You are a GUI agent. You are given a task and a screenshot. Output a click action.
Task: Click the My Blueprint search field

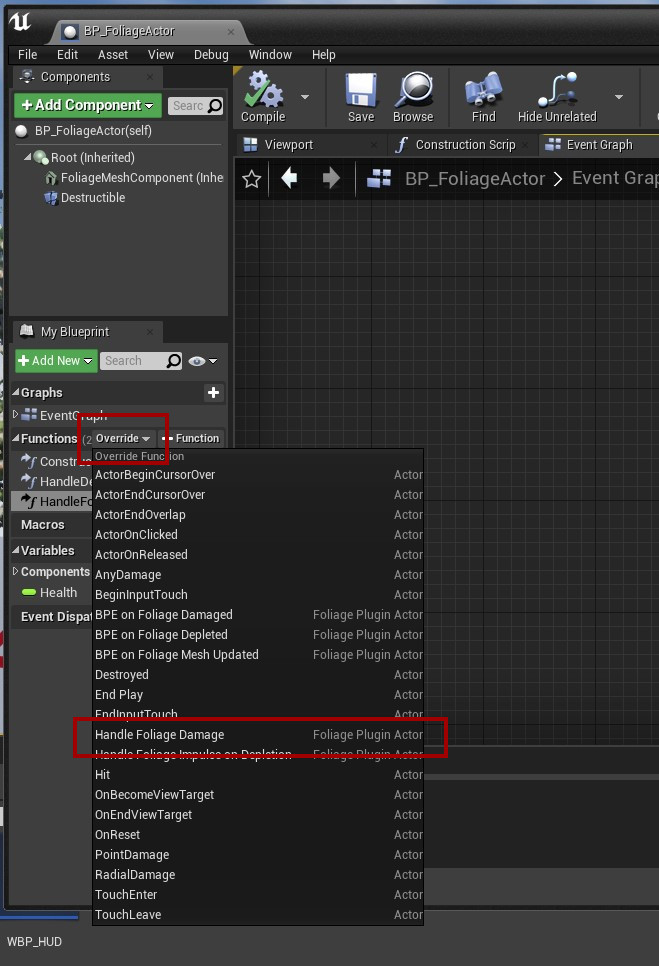[142, 361]
